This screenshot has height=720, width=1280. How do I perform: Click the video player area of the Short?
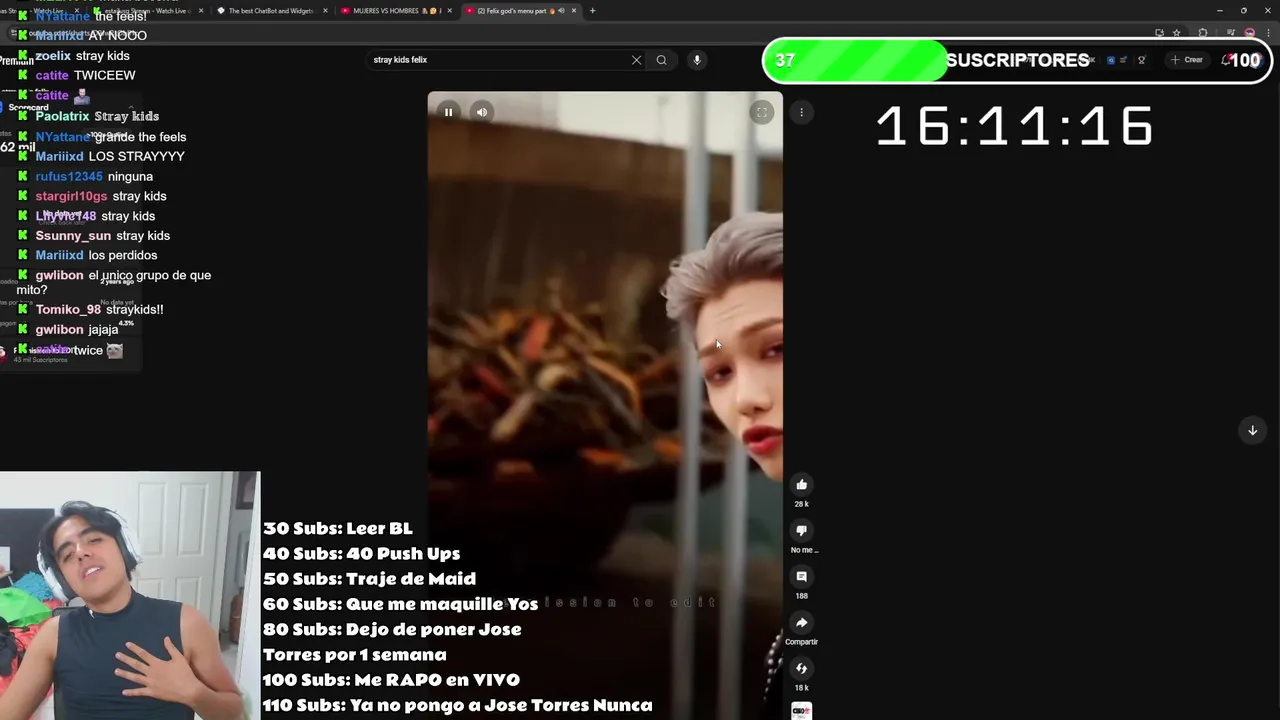tap(605, 405)
